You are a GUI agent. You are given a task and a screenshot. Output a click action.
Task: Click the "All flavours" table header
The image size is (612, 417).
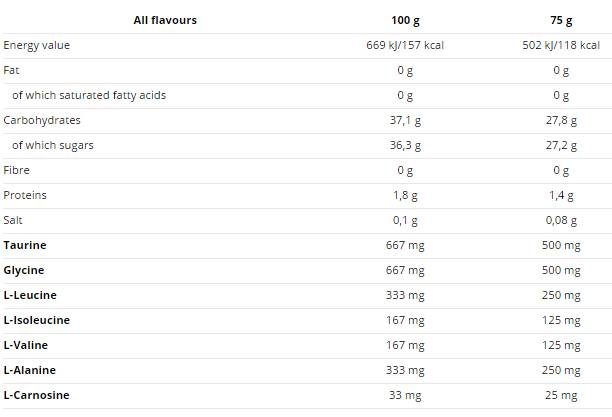pos(165,20)
